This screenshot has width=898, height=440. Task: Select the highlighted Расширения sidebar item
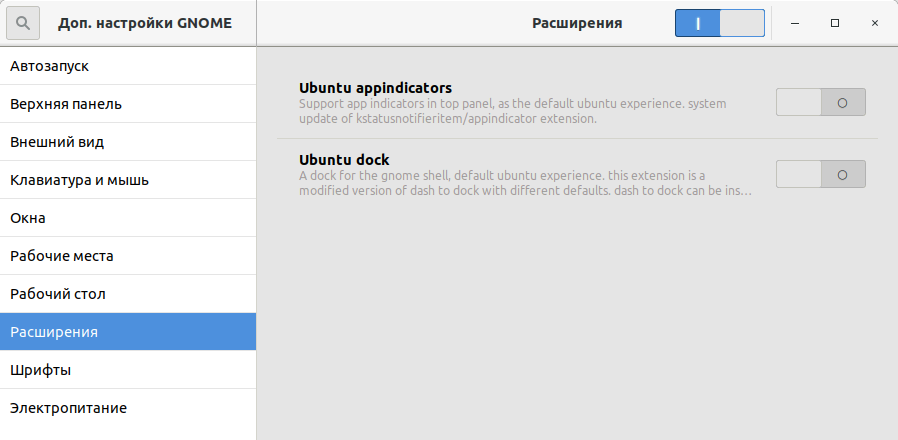click(x=128, y=332)
